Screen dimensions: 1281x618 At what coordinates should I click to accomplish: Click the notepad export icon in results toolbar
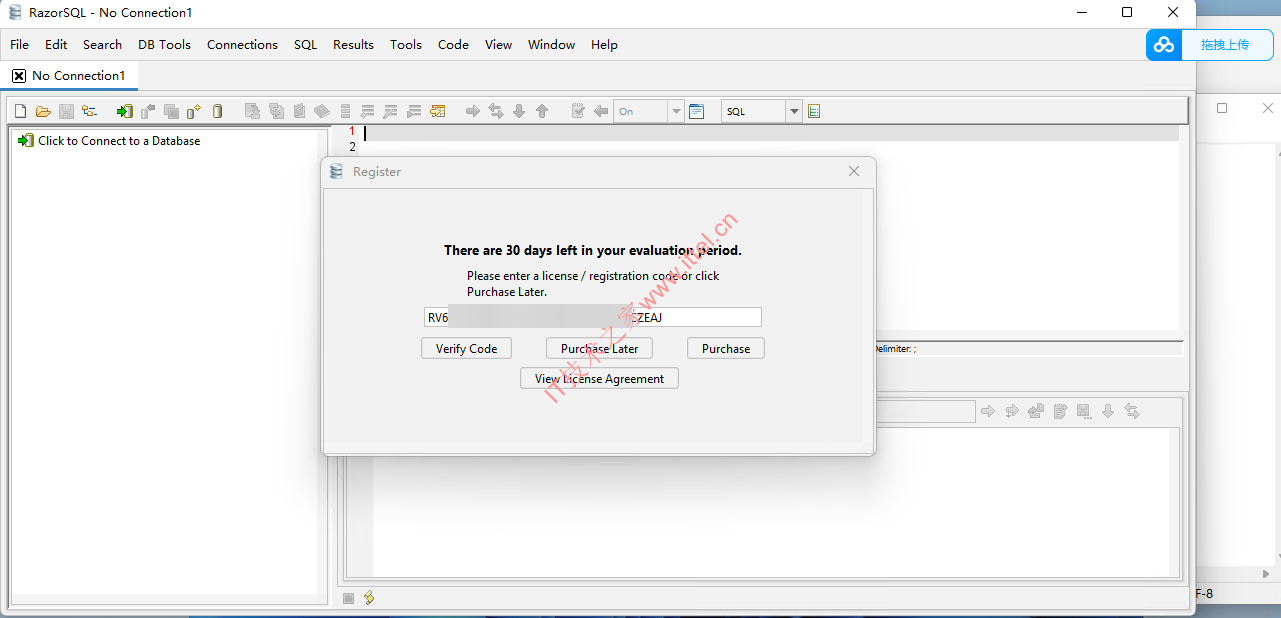click(1060, 411)
